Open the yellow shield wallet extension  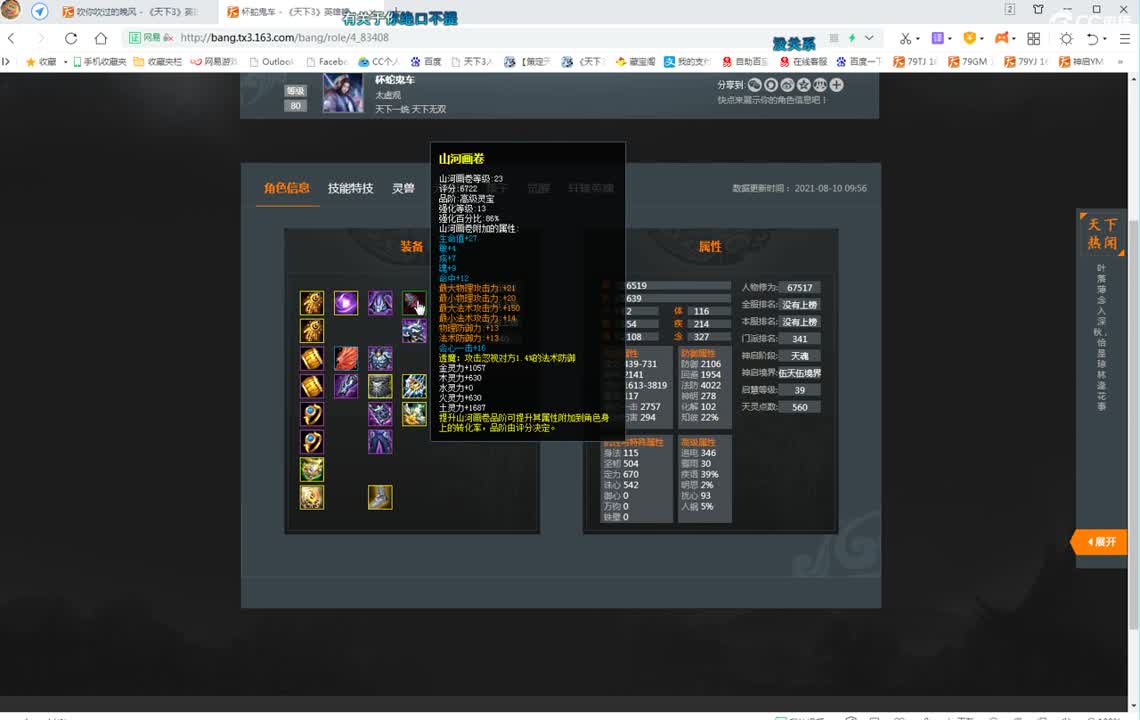click(969, 38)
